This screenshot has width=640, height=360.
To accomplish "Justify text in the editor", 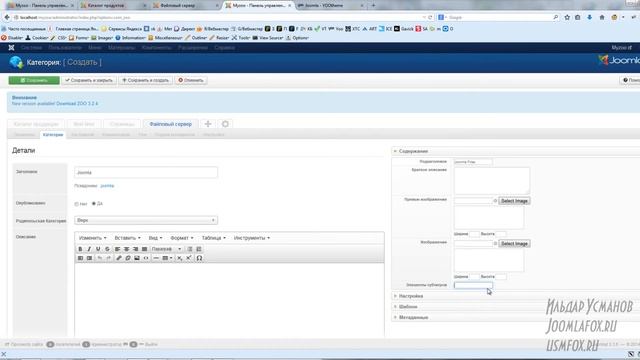I will pyautogui.click(x=144, y=249).
